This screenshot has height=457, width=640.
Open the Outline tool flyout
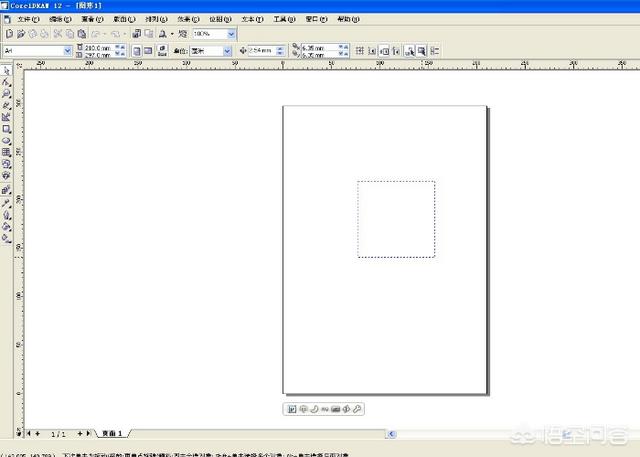(x=6, y=215)
